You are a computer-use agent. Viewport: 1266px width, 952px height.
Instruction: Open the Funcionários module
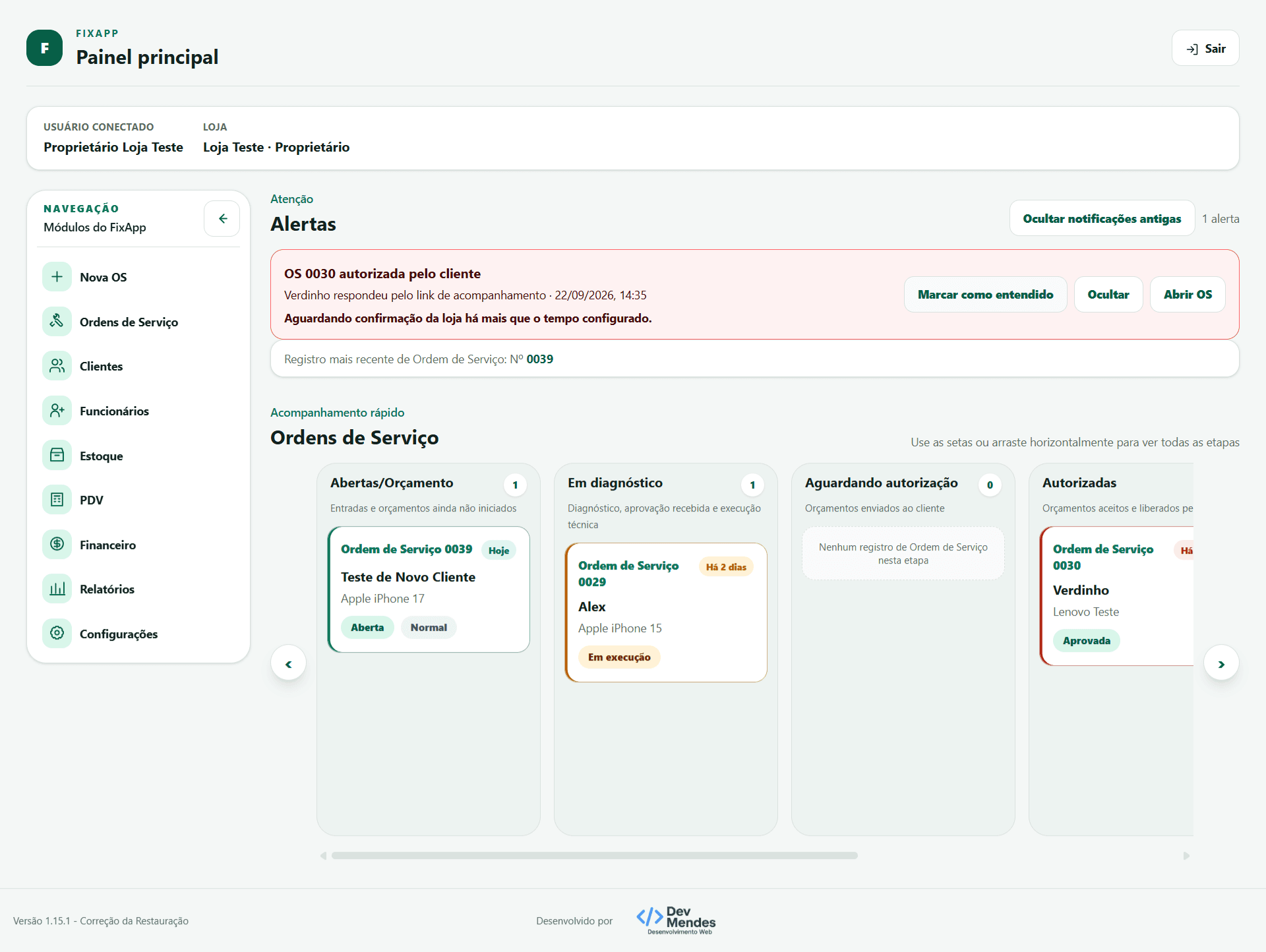point(138,411)
